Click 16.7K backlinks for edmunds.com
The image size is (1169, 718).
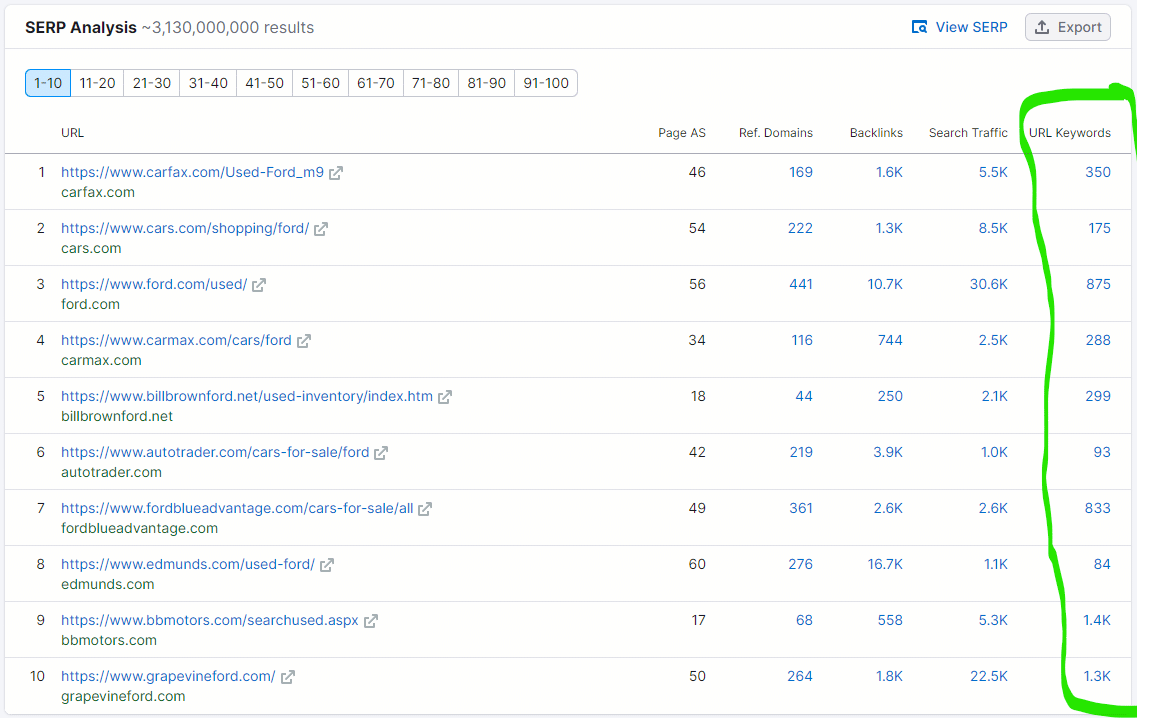[x=885, y=564]
